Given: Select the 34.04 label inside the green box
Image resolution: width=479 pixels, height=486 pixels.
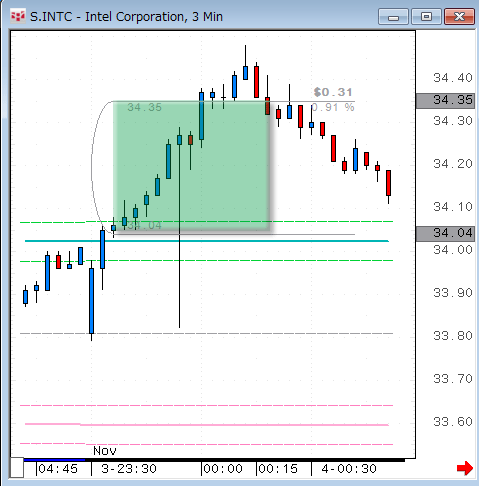Looking at the screenshot, I should coord(145,226).
